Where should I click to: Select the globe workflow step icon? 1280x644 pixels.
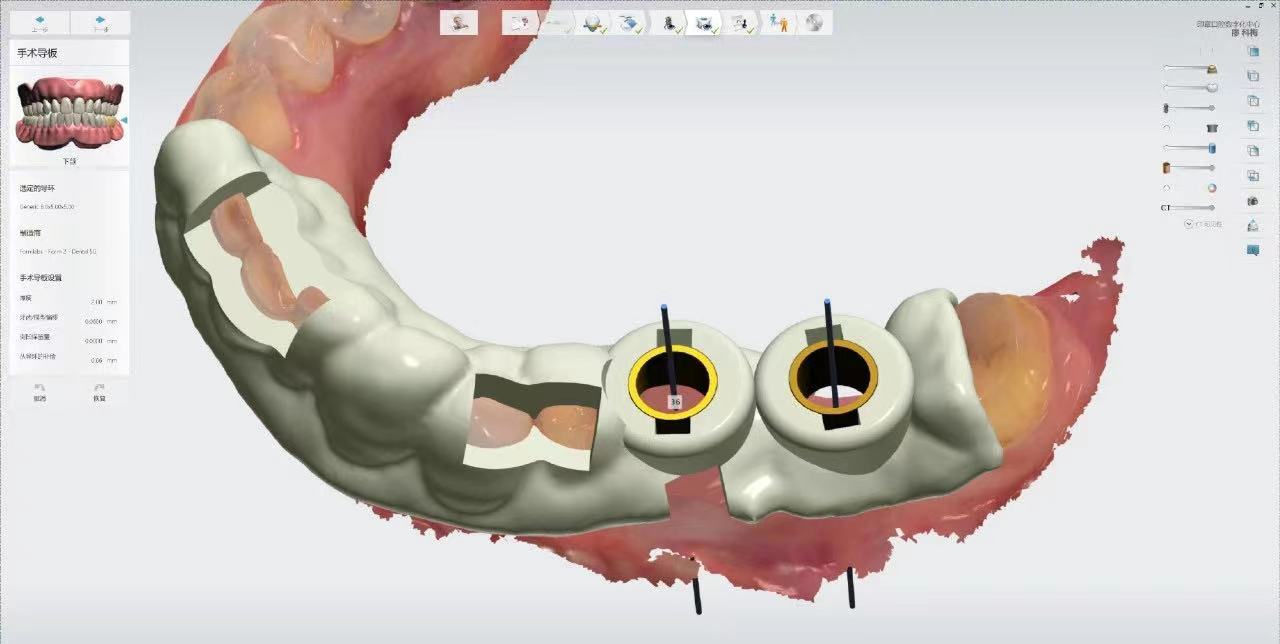[x=594, y=23]
